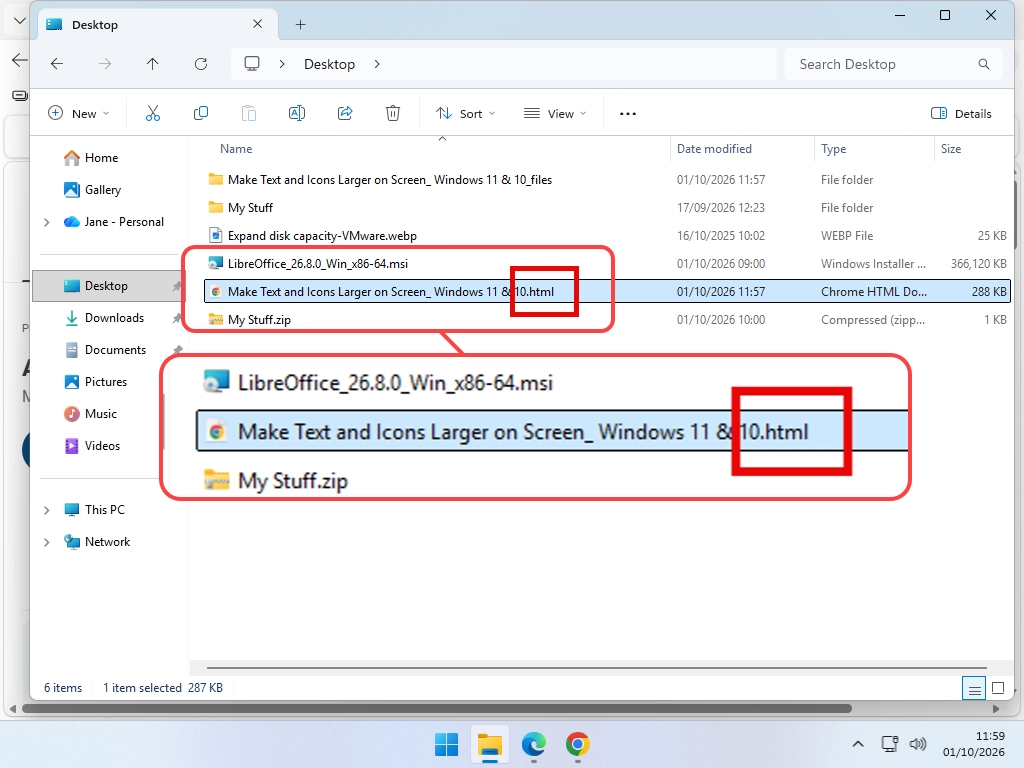Image resolution: width=1024 pixels, height=768 pixels.
Task: Open a new Explorer tab
Action: coord(300,25)
